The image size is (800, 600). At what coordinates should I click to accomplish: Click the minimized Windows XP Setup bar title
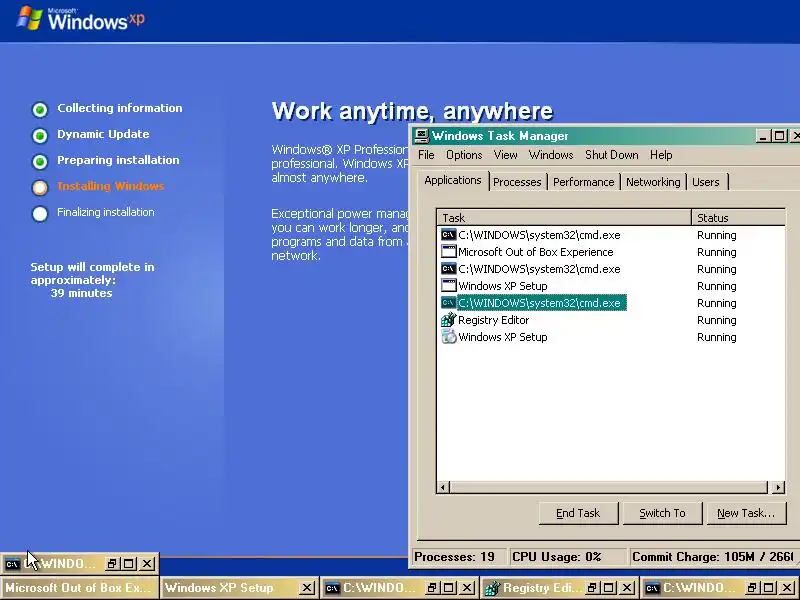coord(219,588)
